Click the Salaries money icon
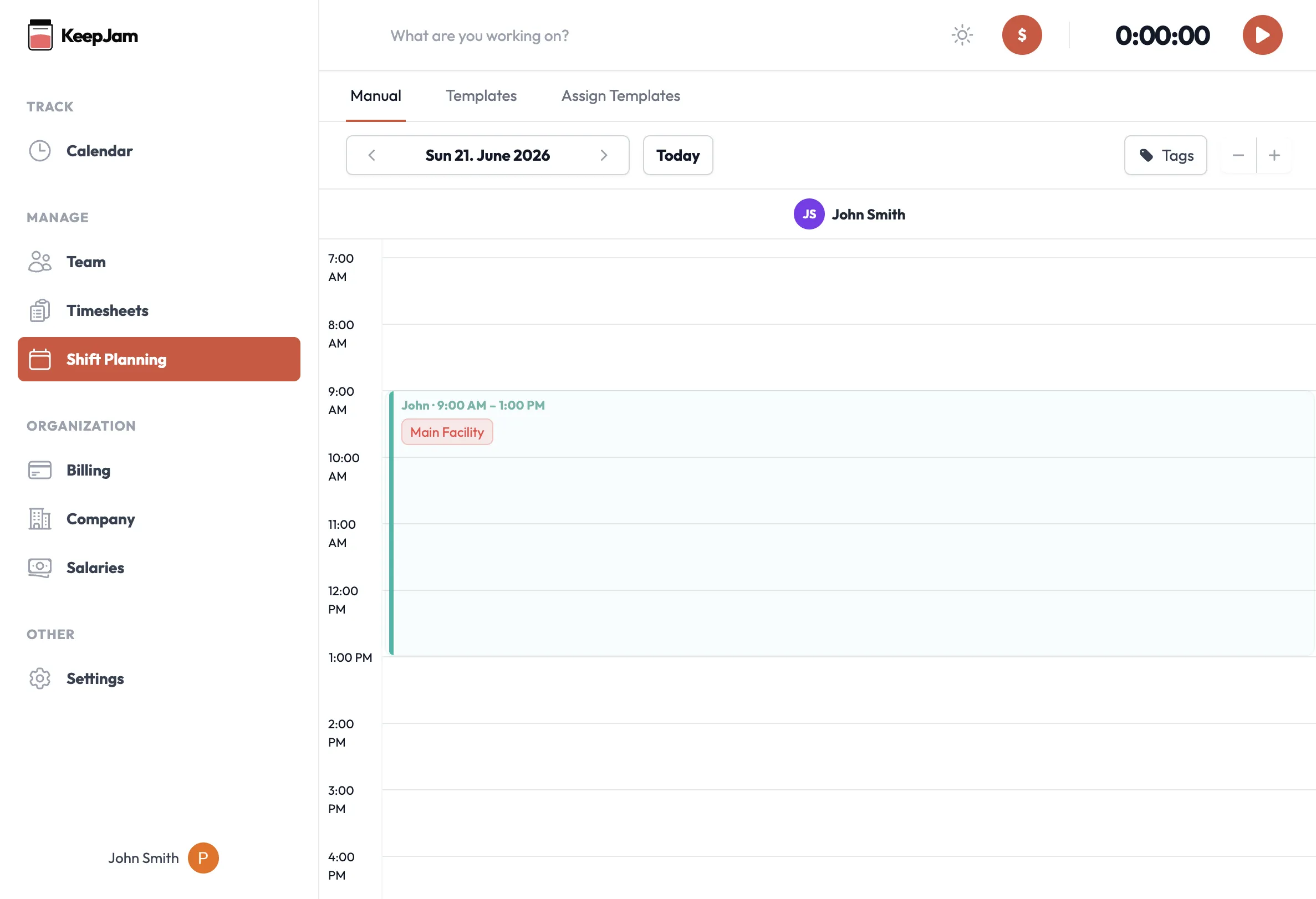Viewport: 1316px width, 899px height. [40, 567]
